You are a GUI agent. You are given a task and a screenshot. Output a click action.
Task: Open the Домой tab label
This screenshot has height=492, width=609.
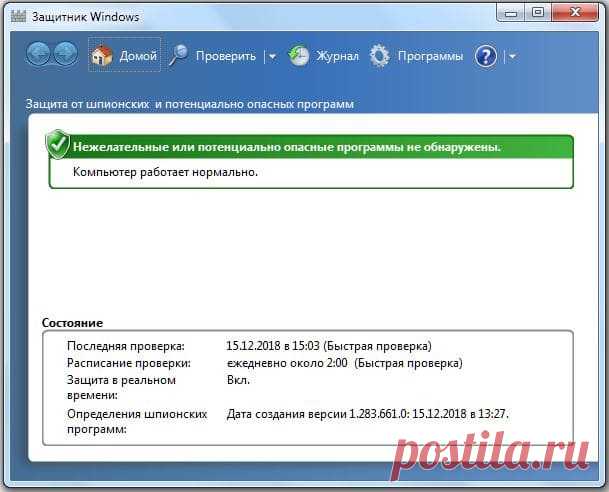(138, 56)
